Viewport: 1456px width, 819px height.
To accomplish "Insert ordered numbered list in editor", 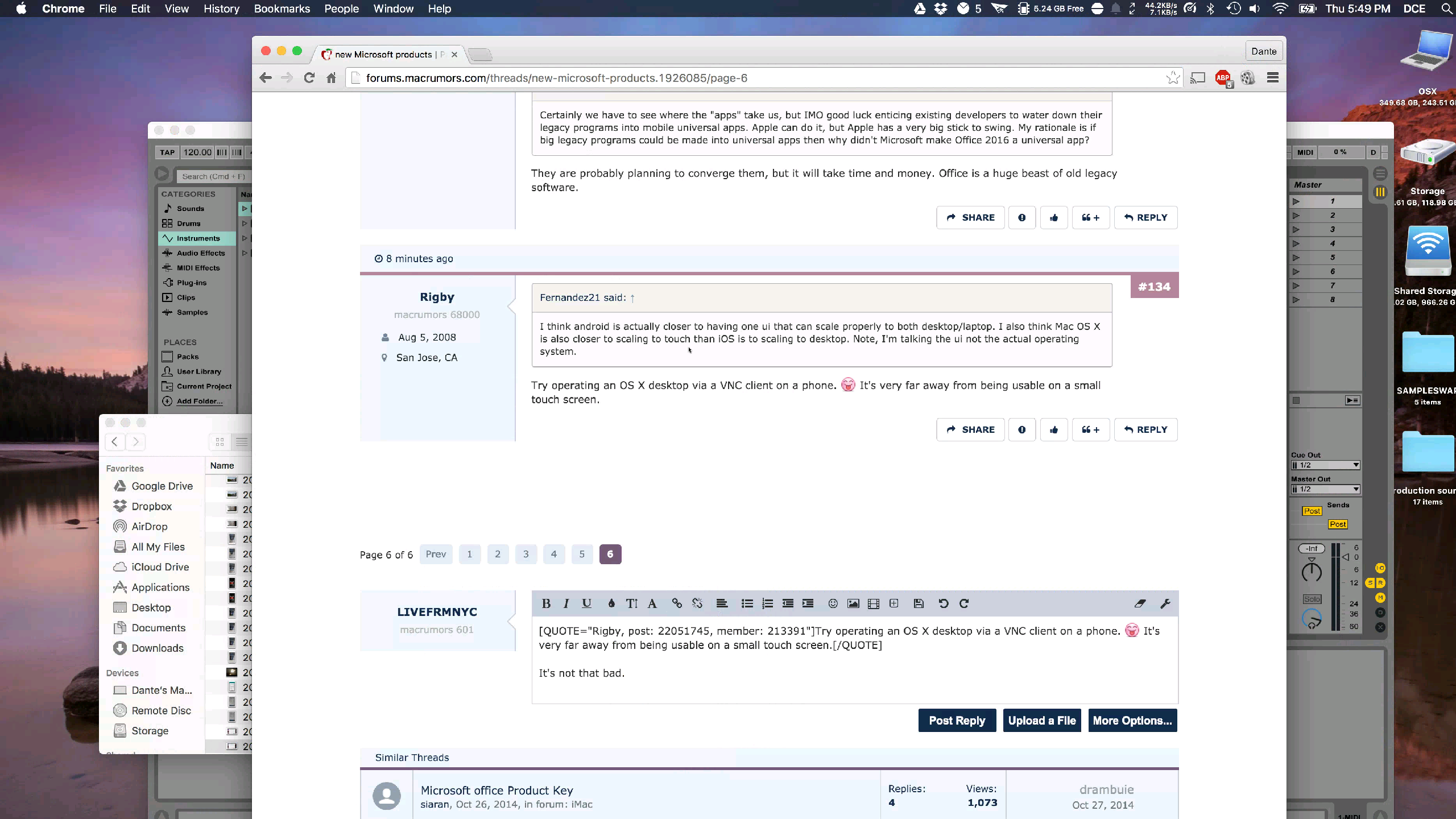I will tap(768, 603).
